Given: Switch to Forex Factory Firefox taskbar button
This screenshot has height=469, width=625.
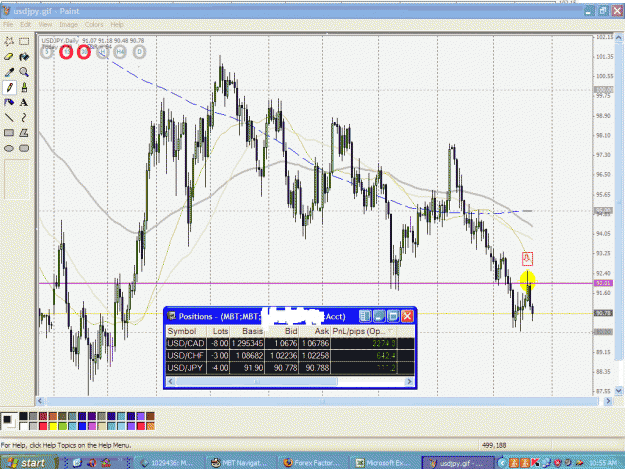Looking at the screenshot, I should coord(313,463).
